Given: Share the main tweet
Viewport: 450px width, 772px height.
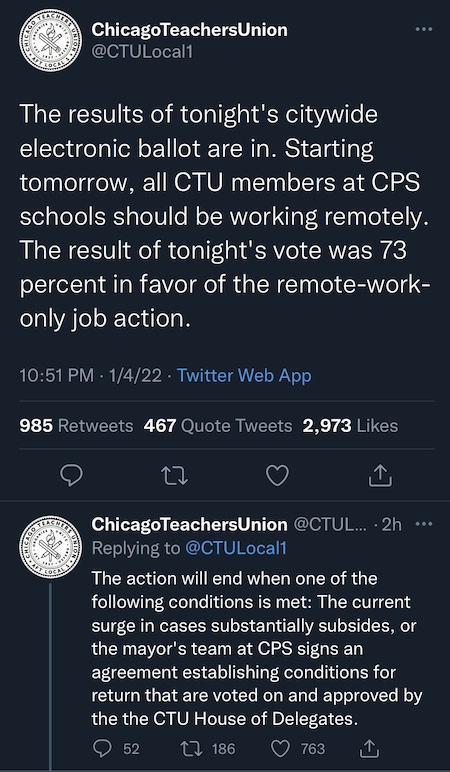Looking at the screenshot, I should pos(381,476).
